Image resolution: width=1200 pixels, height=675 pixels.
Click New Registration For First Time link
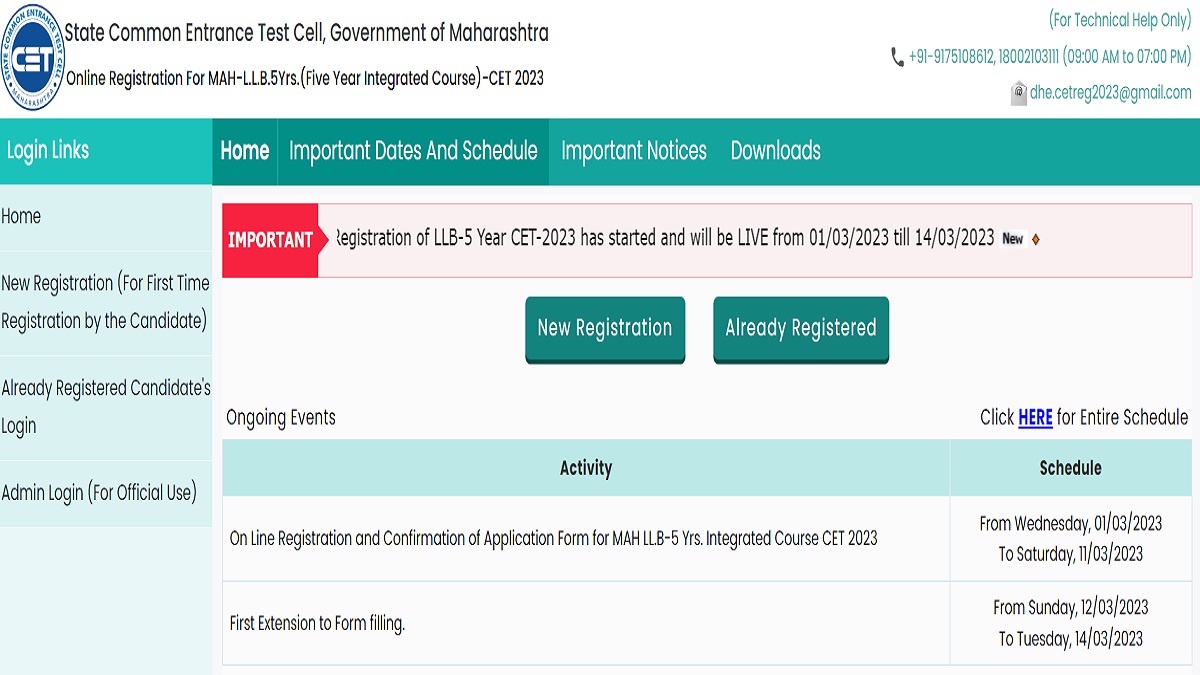[106, 302]
